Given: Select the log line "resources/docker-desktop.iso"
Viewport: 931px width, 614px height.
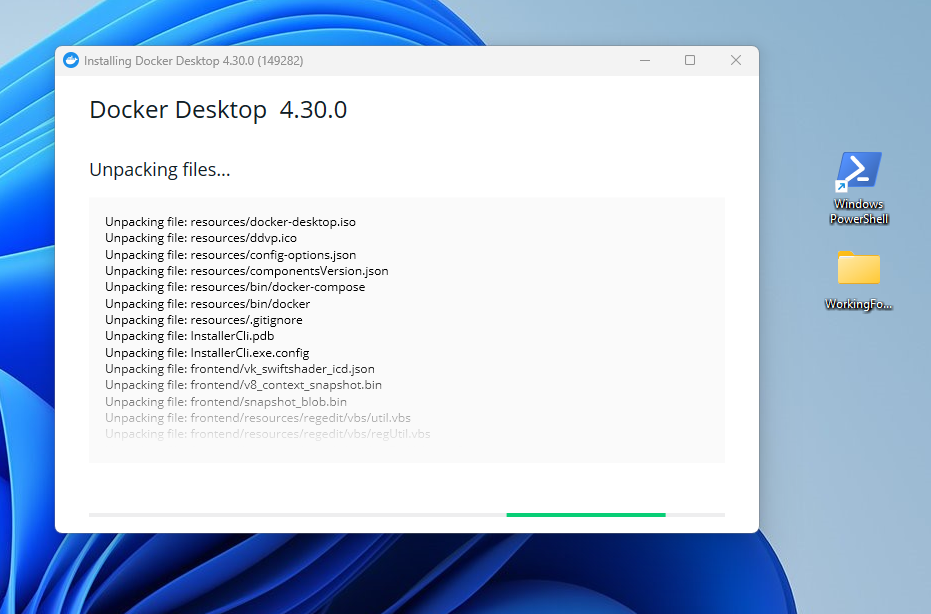Looking at the screenshot, I should tap(230, 222).
